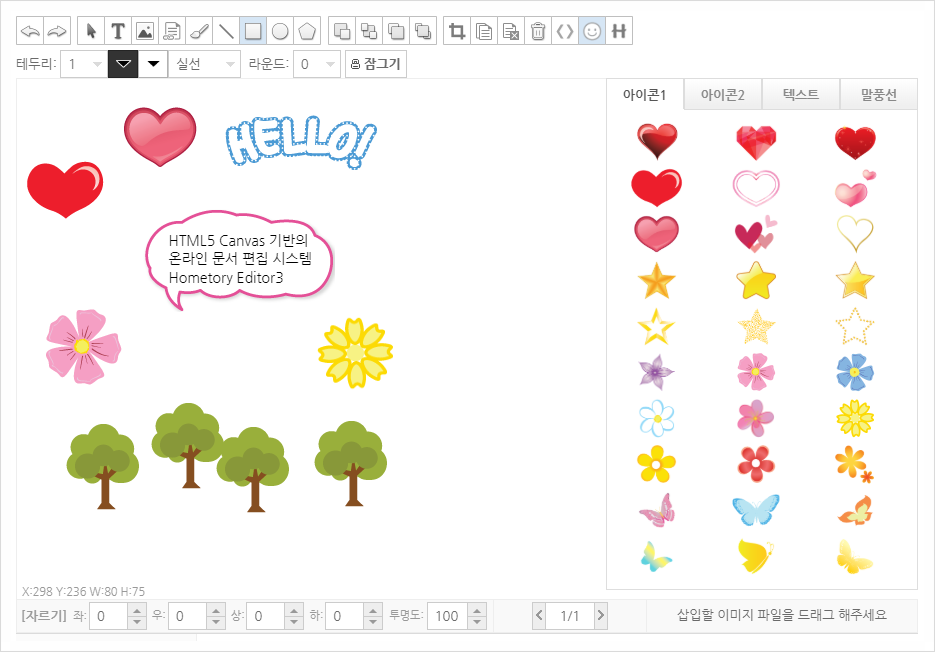Pick the dark red glossy heart icon
935x652 pixels.
coord(657,141)
